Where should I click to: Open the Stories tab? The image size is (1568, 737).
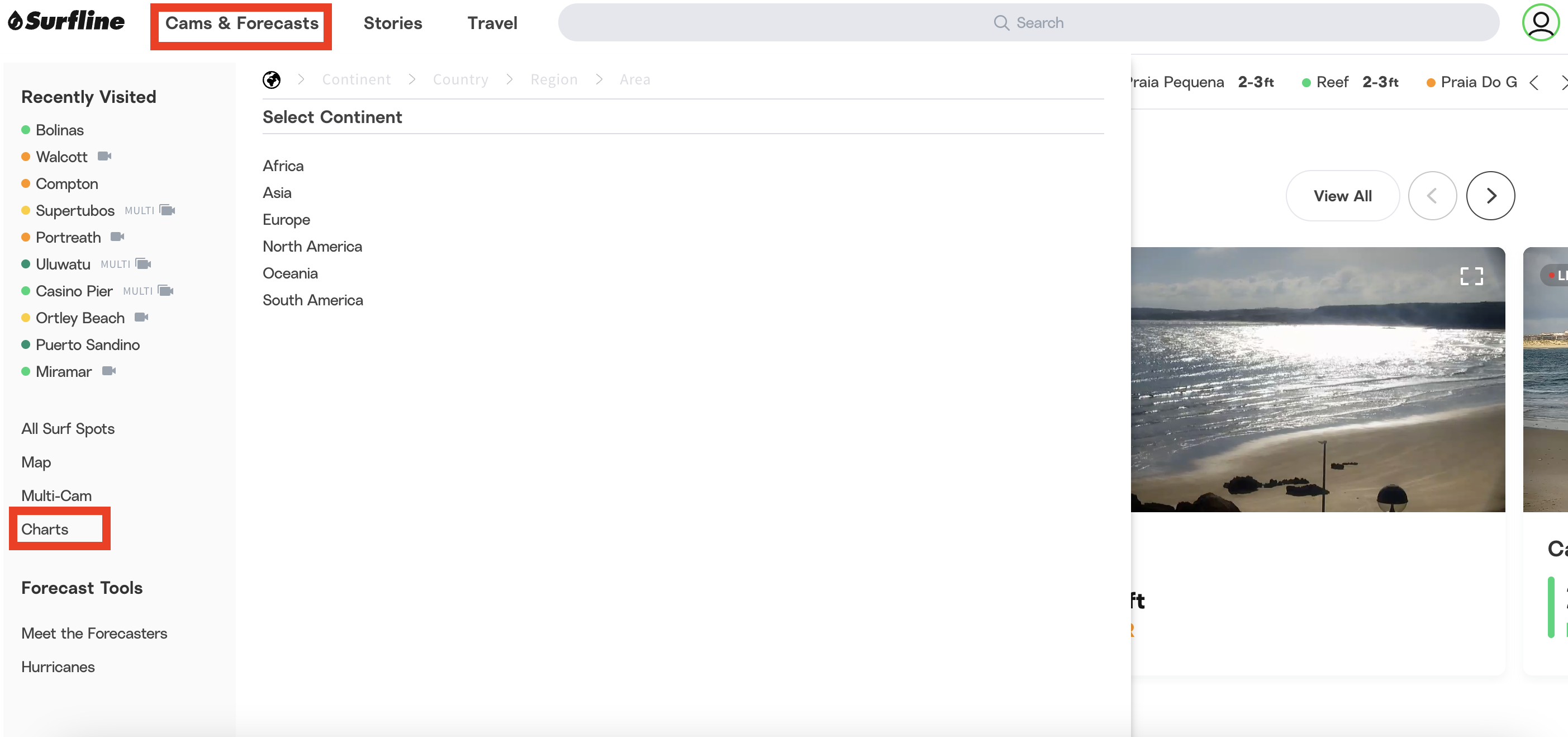pos(393,23)
